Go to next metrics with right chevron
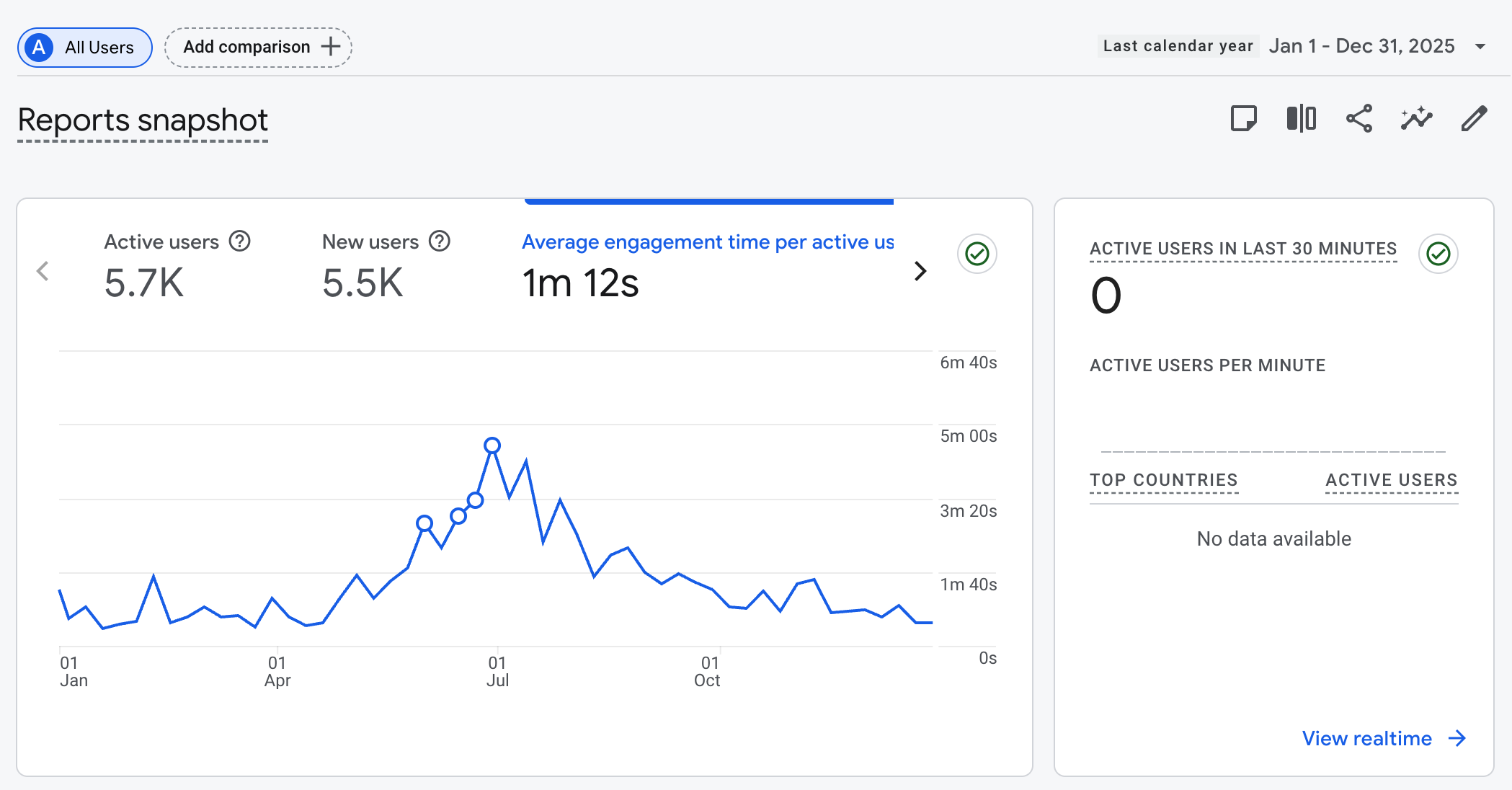1512x790 pixels. point(920,271)
